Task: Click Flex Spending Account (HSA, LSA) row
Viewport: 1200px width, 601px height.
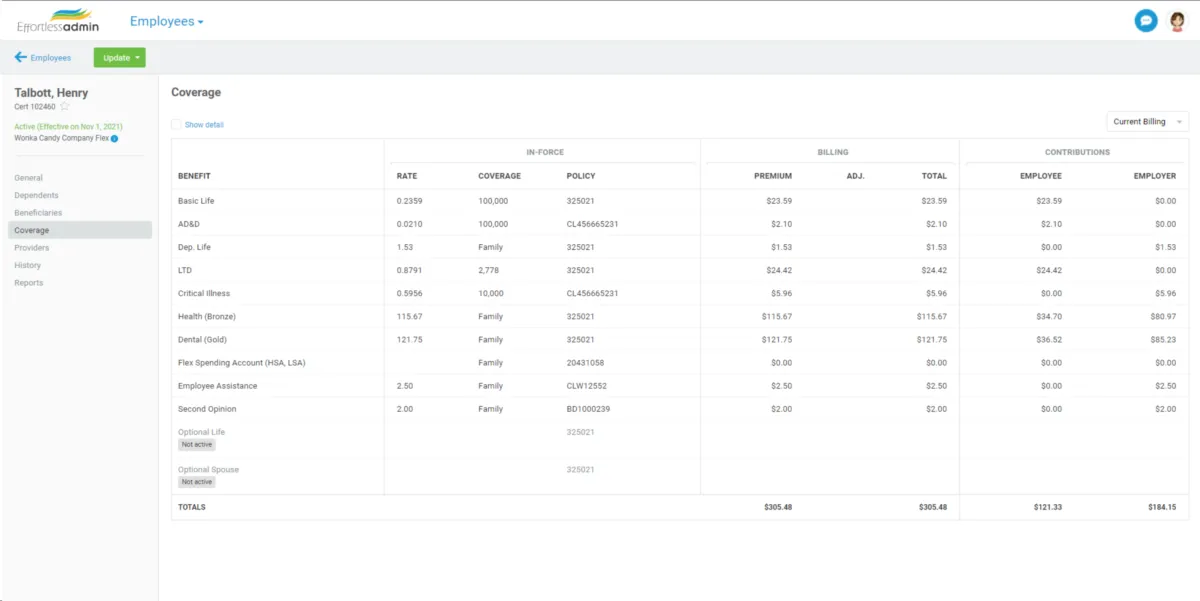Action: coord(680,363)
